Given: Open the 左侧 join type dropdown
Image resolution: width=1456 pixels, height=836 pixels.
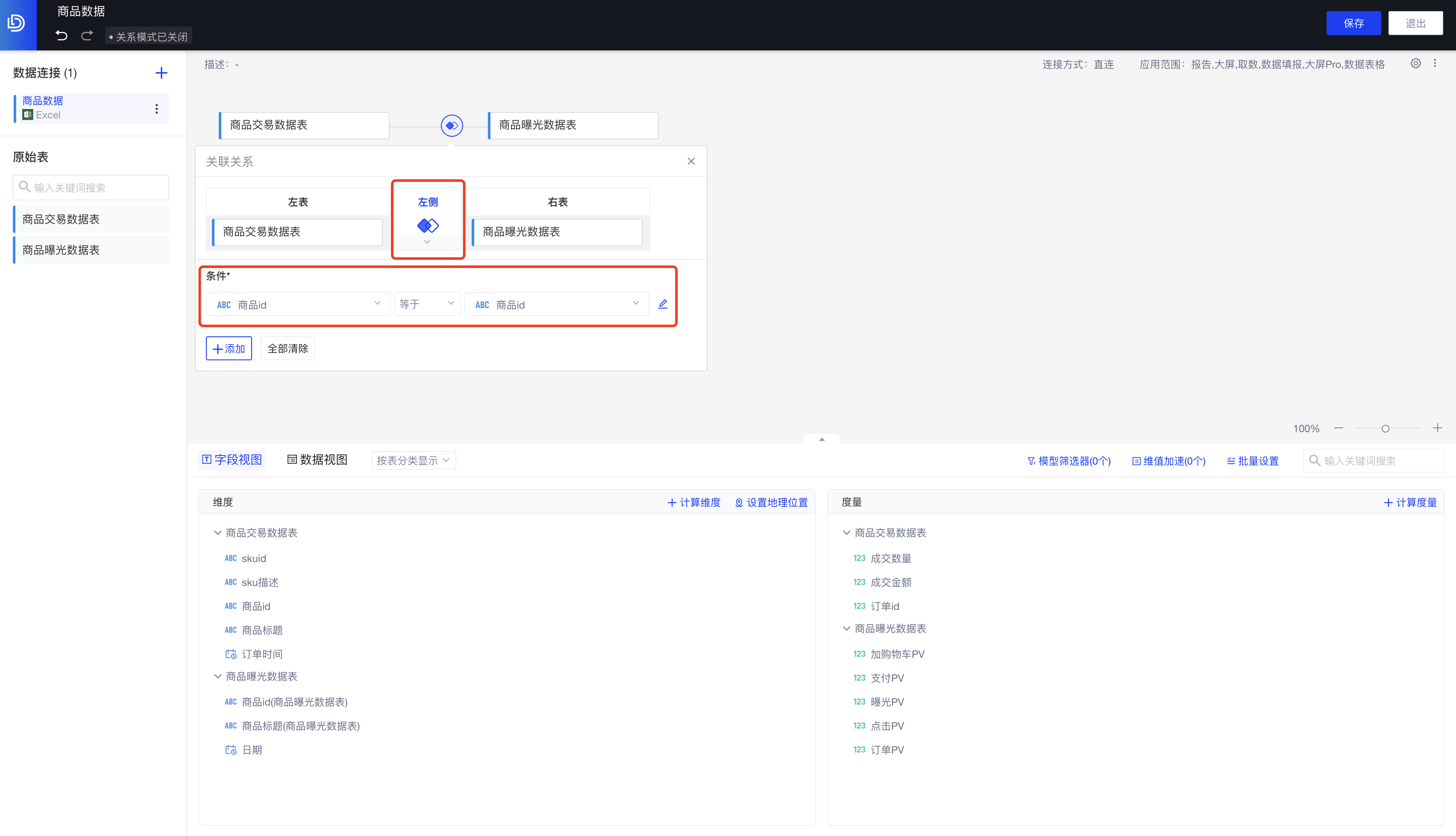Looking at the screenshot, I should click(428, 242).
